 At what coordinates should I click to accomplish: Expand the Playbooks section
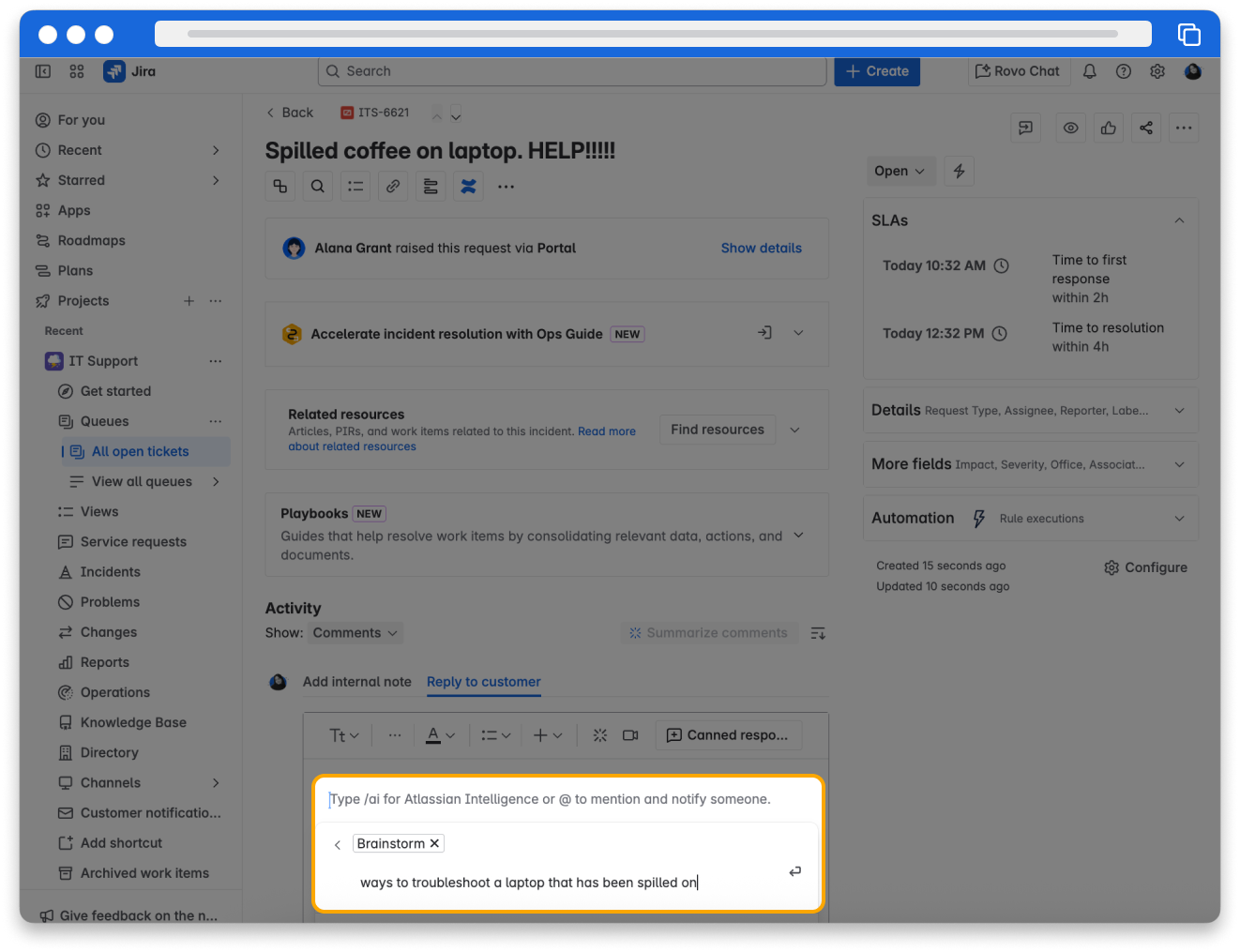pos(798,536)
